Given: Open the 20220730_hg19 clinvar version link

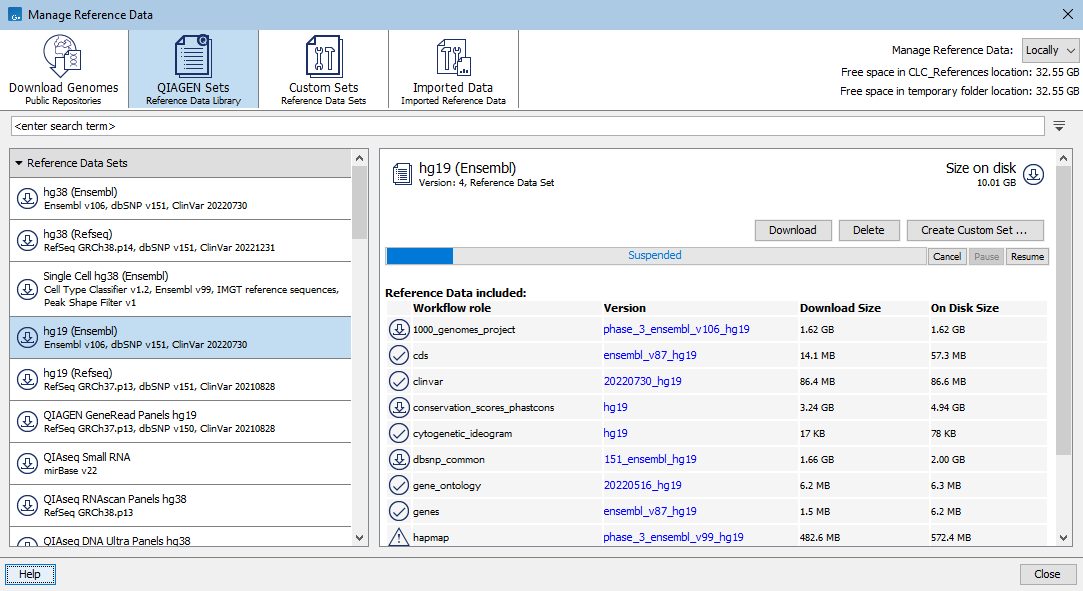Looking at the screenshot, I should pyautogui.click(x=642, y=381).
